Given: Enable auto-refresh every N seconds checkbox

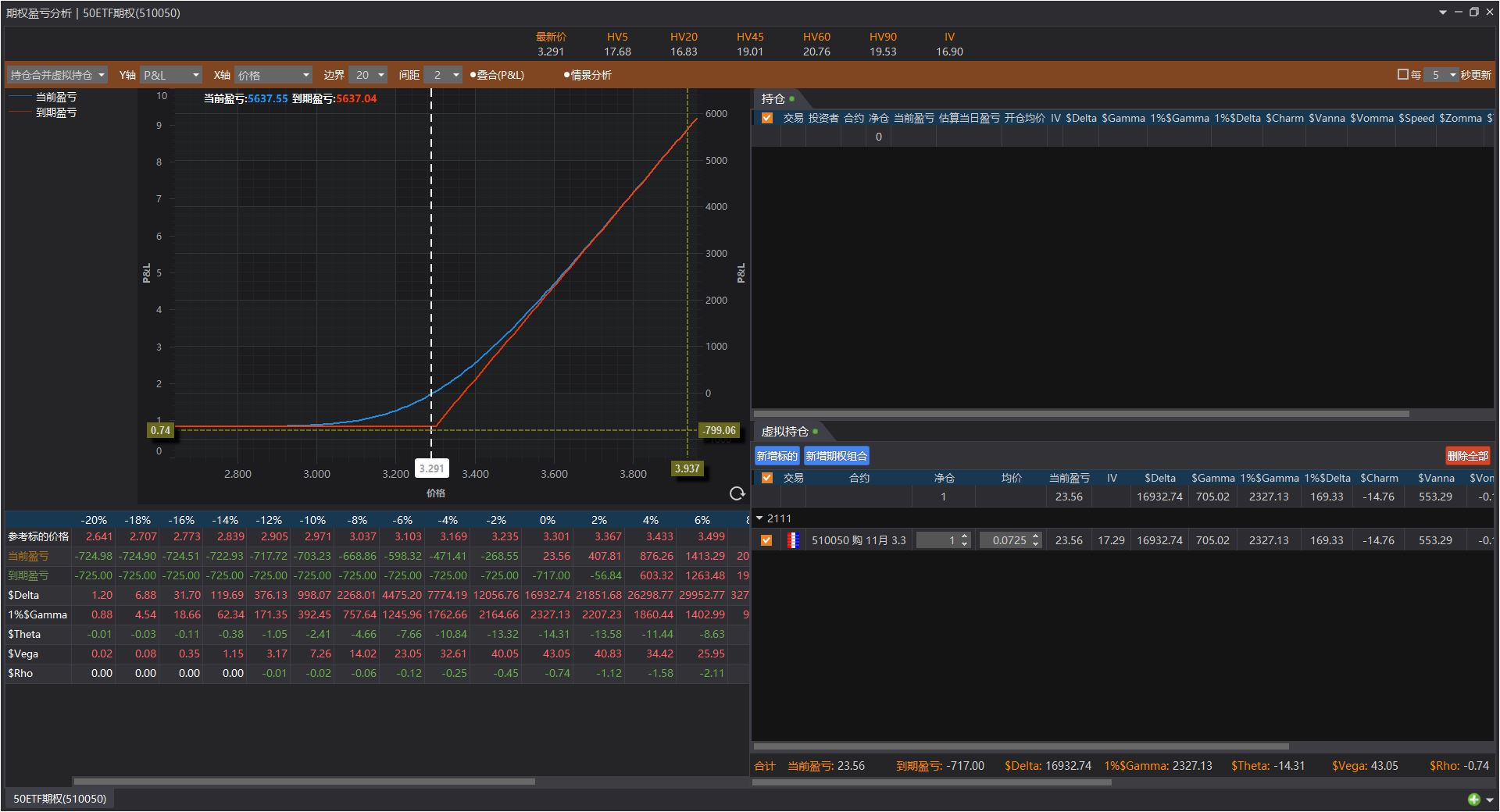Looking at the screenshot, I should point(1402,75).
